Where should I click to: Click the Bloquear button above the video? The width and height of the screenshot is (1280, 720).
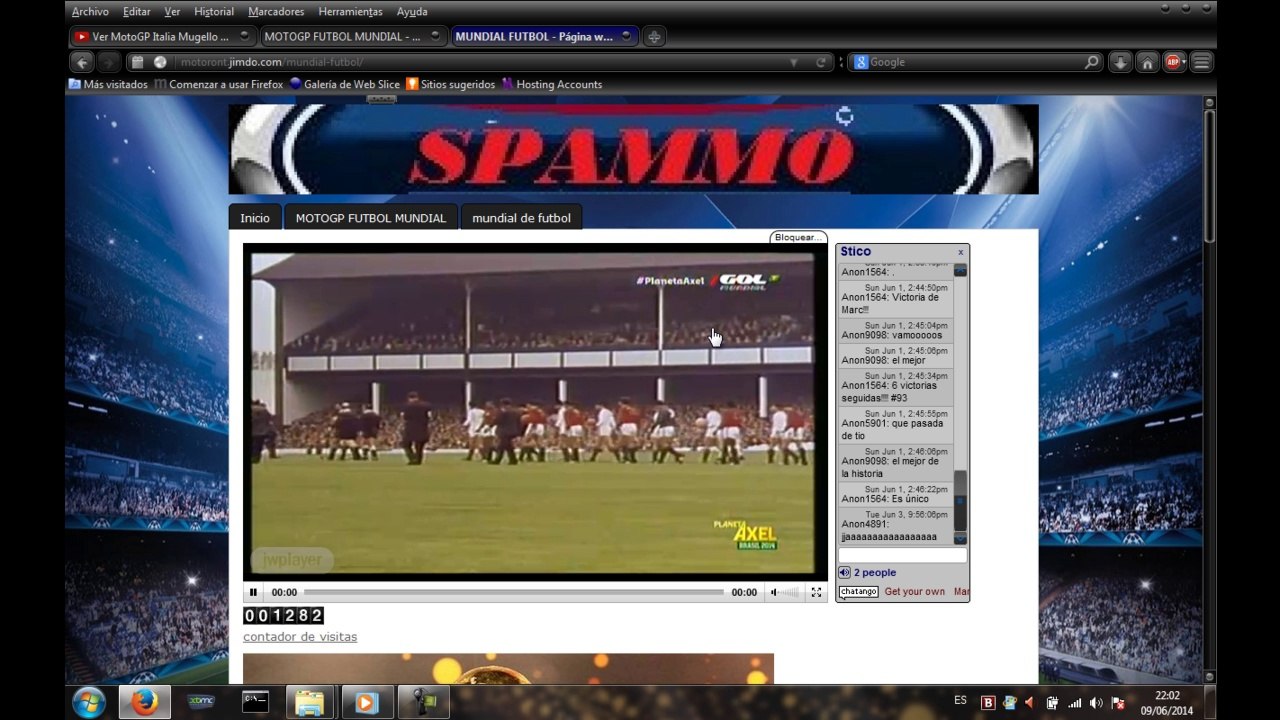tap(798, 238)
